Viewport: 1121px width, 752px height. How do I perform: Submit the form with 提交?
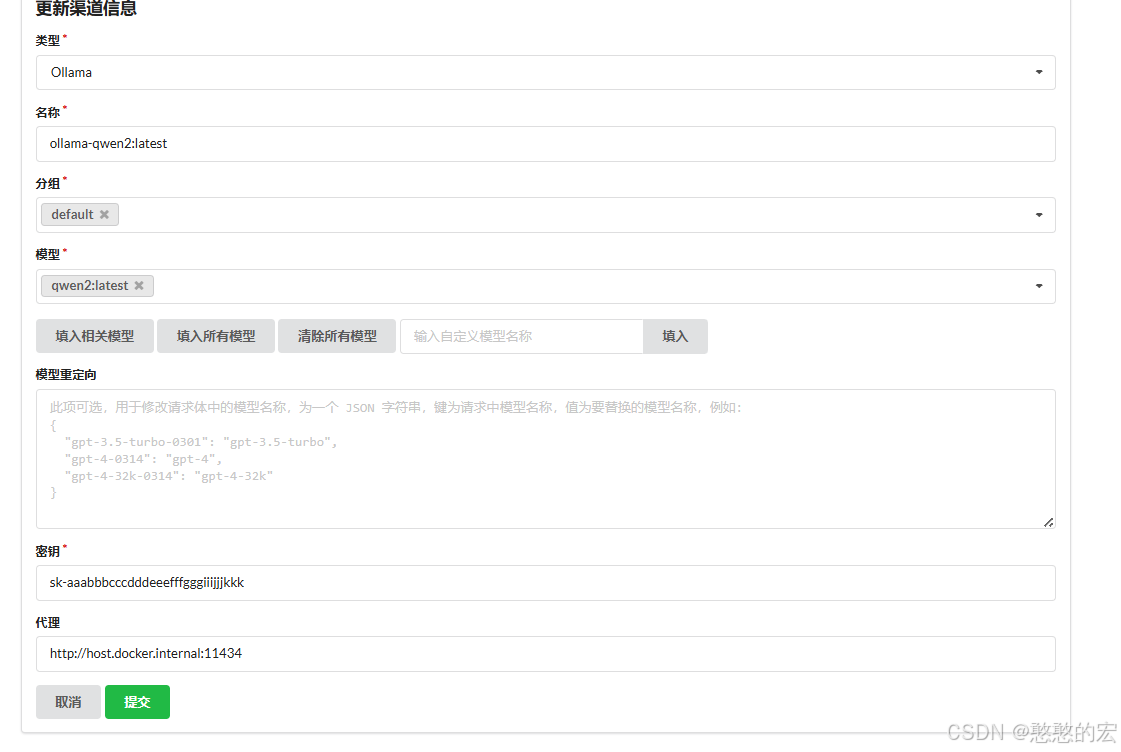click(137, 702)
